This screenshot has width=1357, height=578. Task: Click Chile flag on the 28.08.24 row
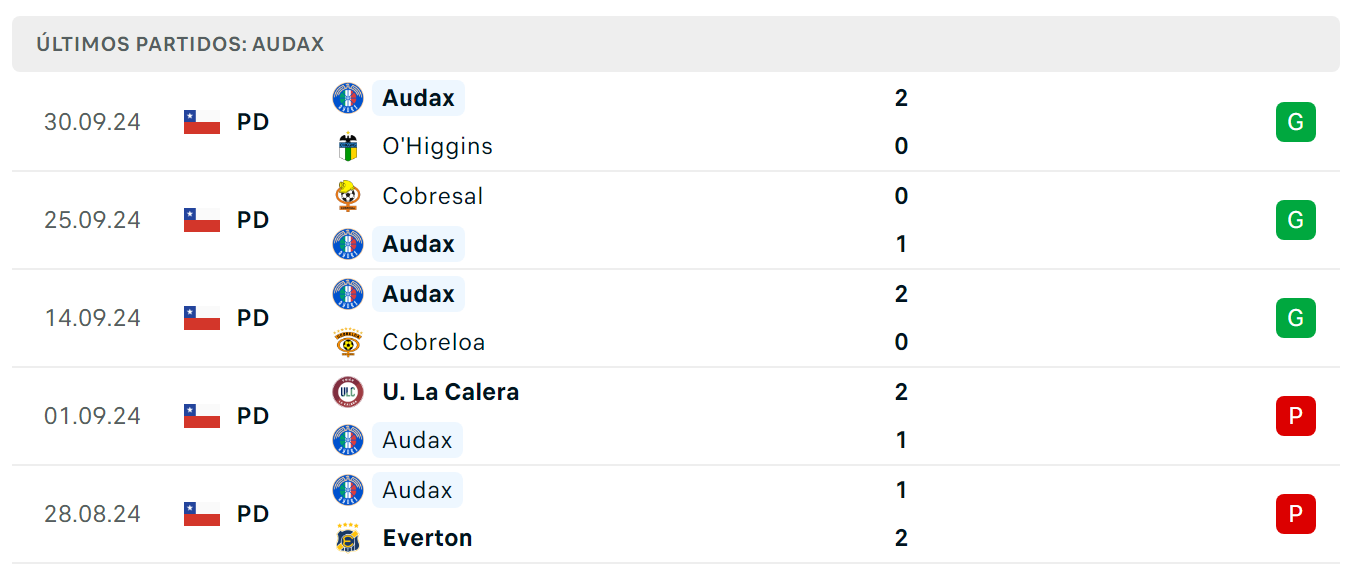(202, 514)
